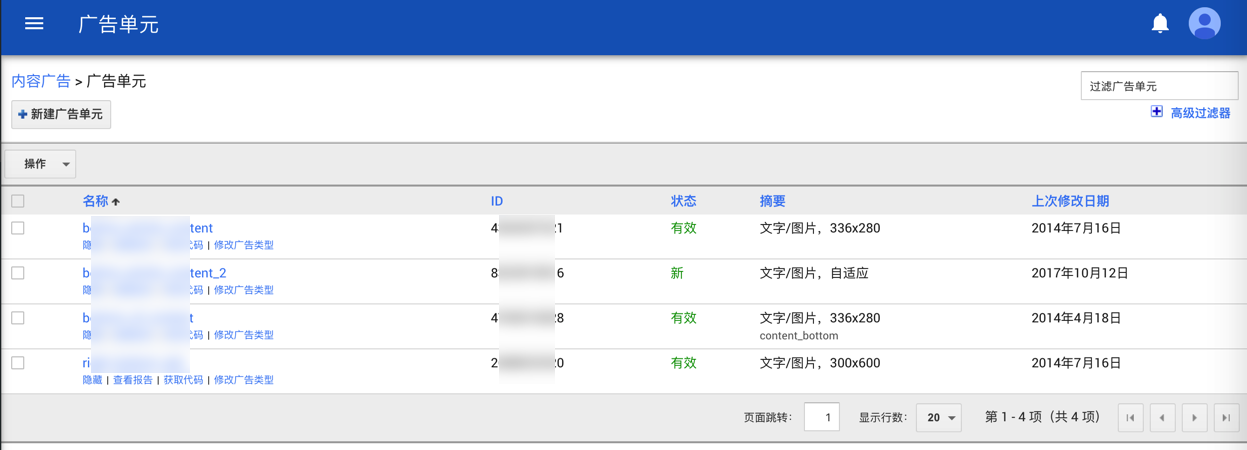Open the hamburger navigation menu
This screenshot has height=450, width=1247.
[x=34, y=24]
